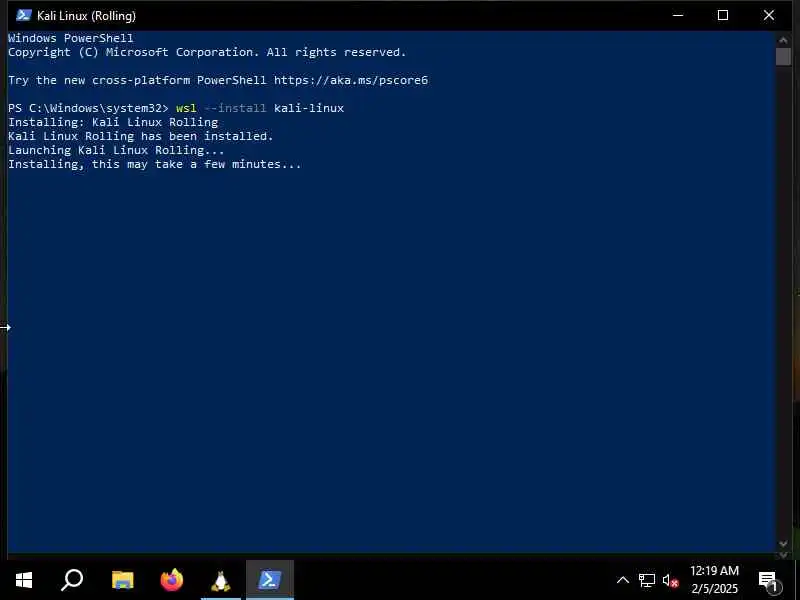This screenshot has height=600, width=800.
Task: Click the muted volume tray icon
Action: [670, 581]
